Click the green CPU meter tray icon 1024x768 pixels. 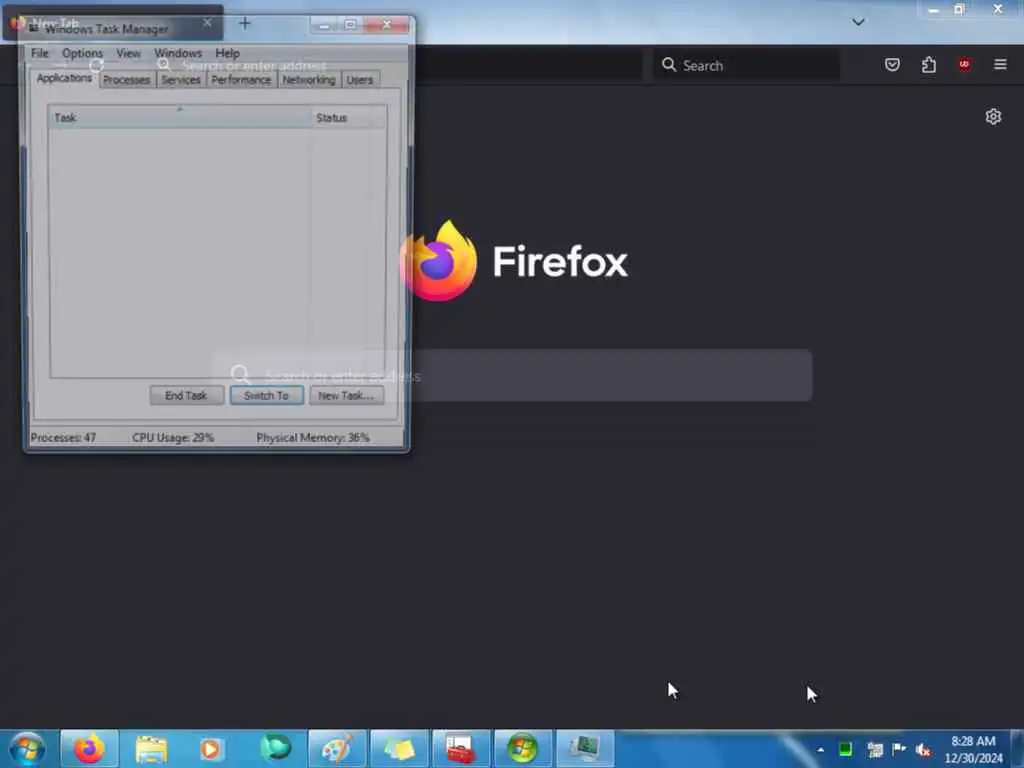[845, 749]
